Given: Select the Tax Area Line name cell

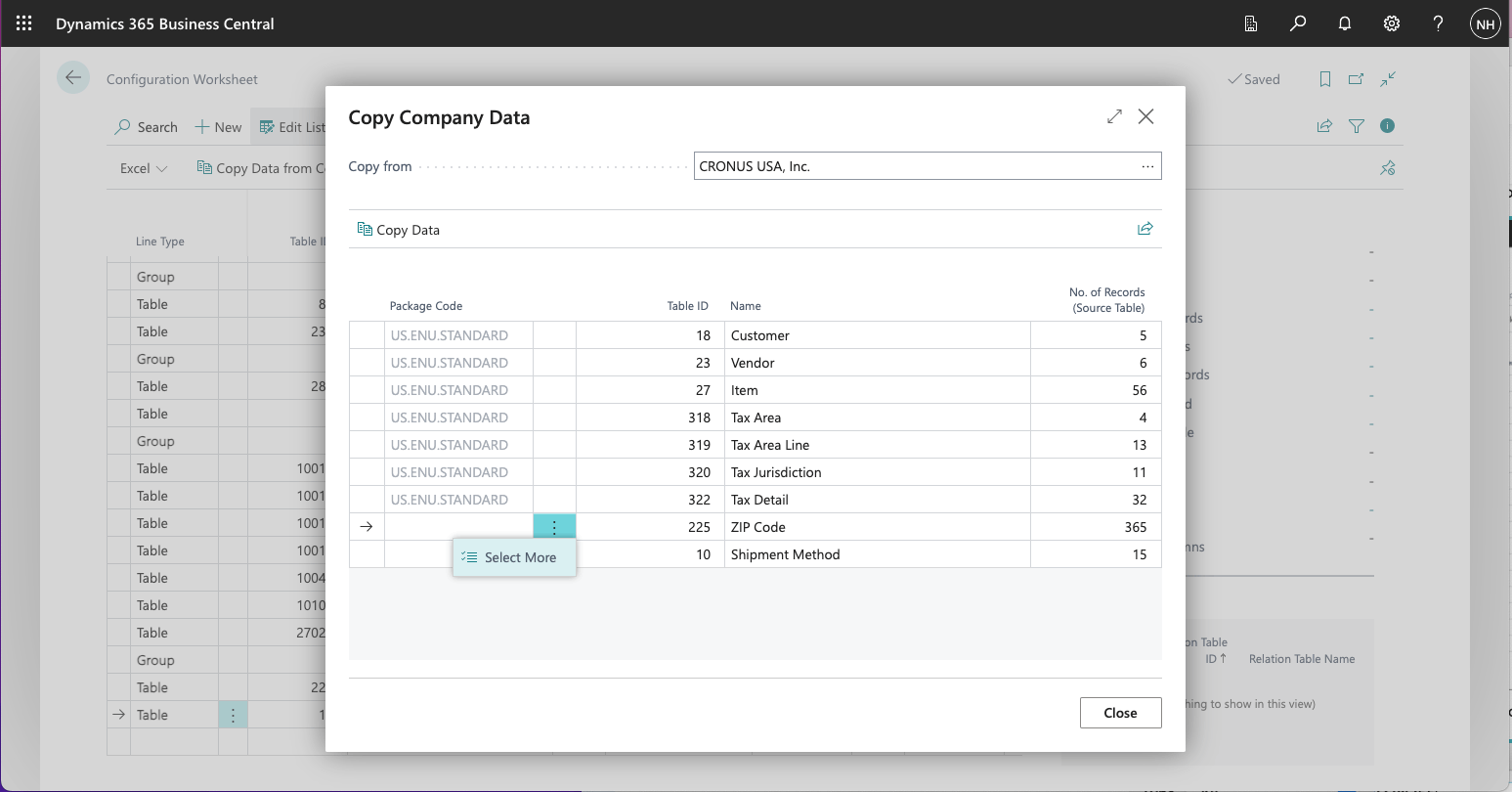Looking at the screenshot, I should [x=877, y=445].
